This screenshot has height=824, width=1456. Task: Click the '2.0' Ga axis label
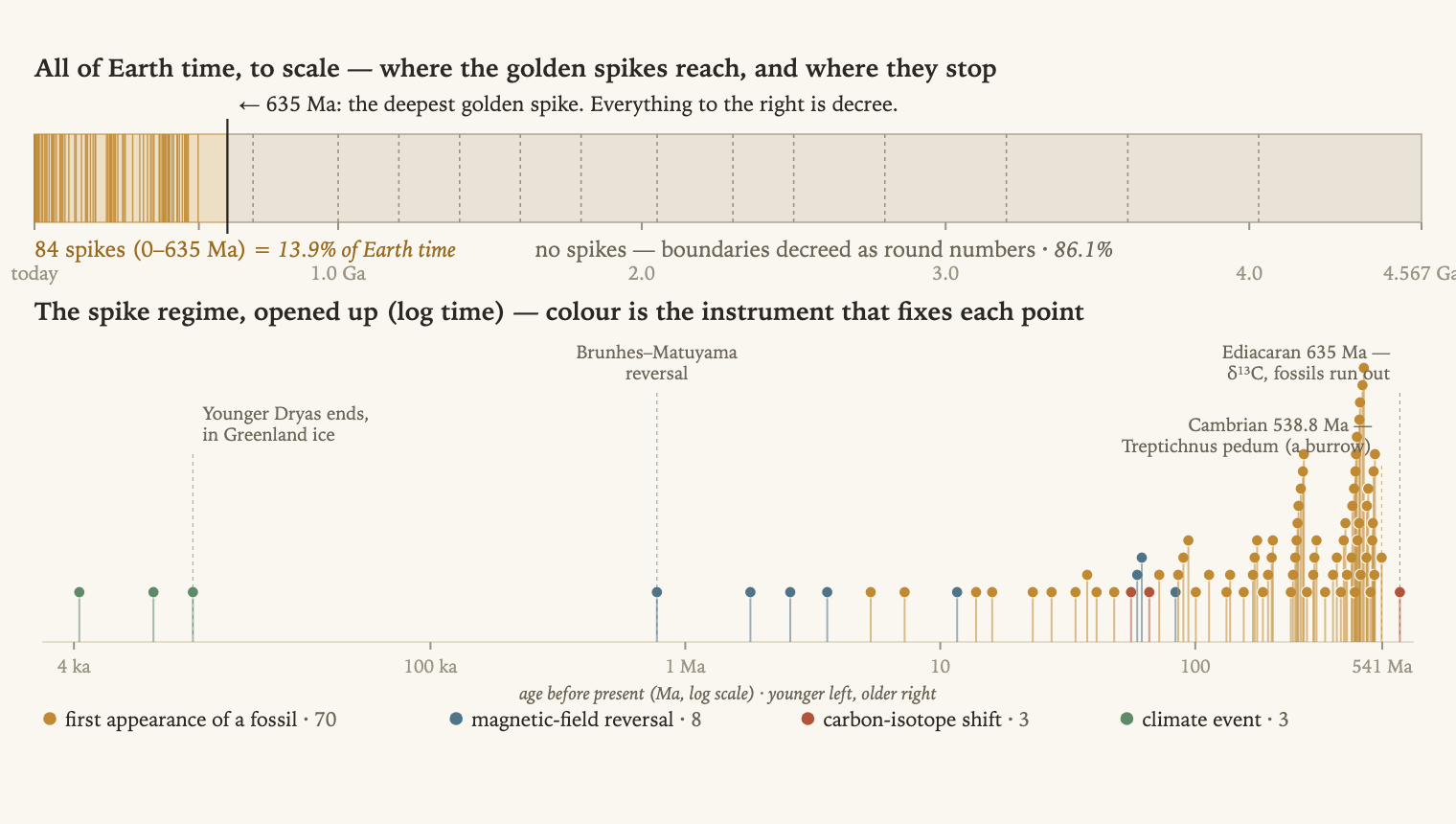point(642,273)
